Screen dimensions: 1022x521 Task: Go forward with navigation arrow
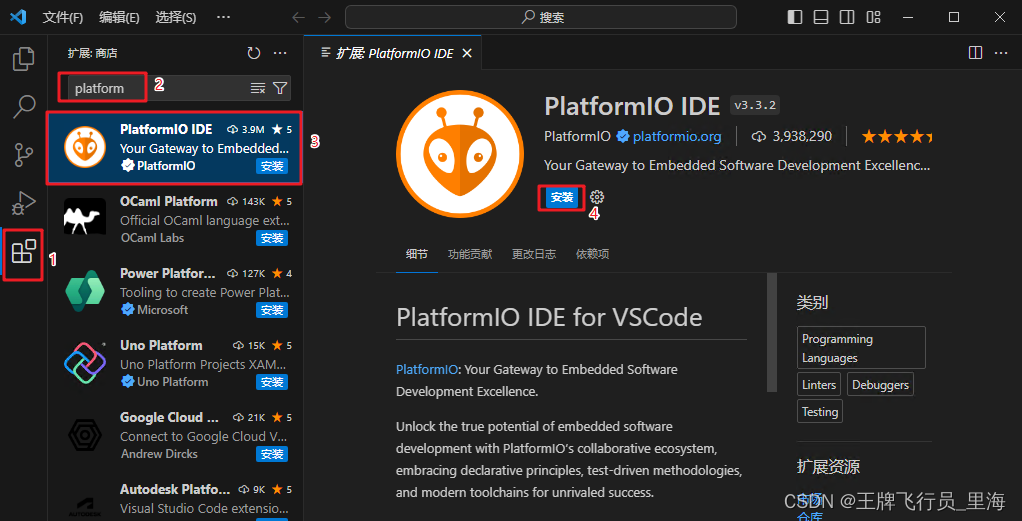click(x=324, y=18)
